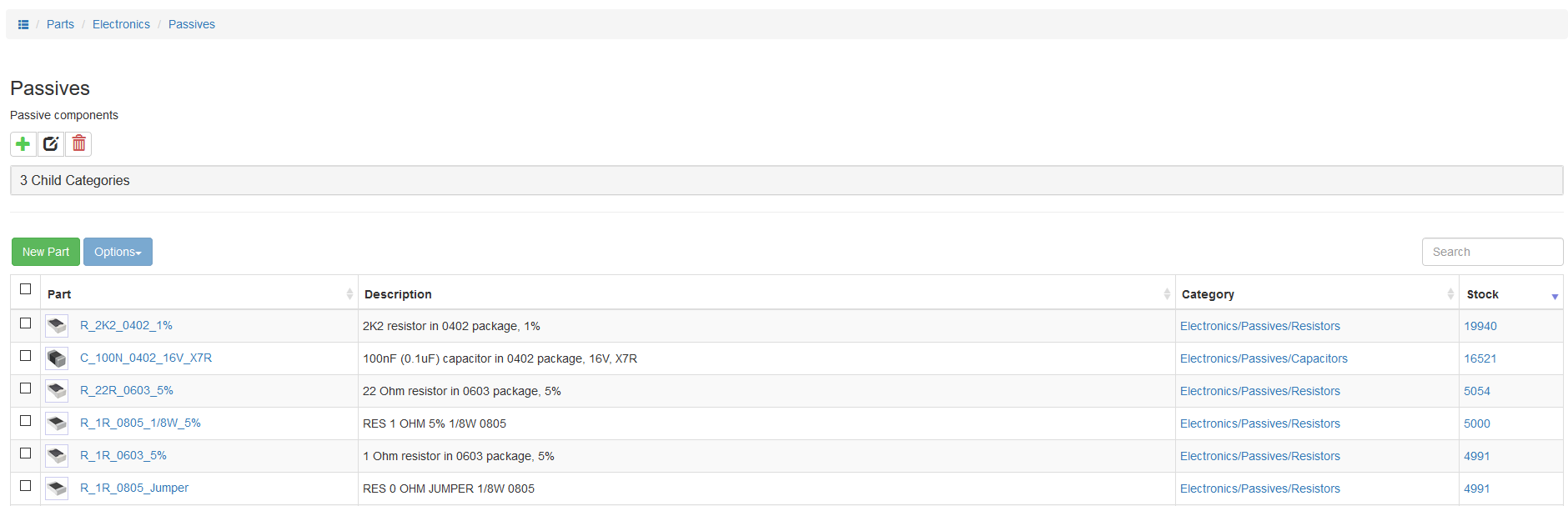
Task: Sort the table by Description column
Action: tap(398, 294)
